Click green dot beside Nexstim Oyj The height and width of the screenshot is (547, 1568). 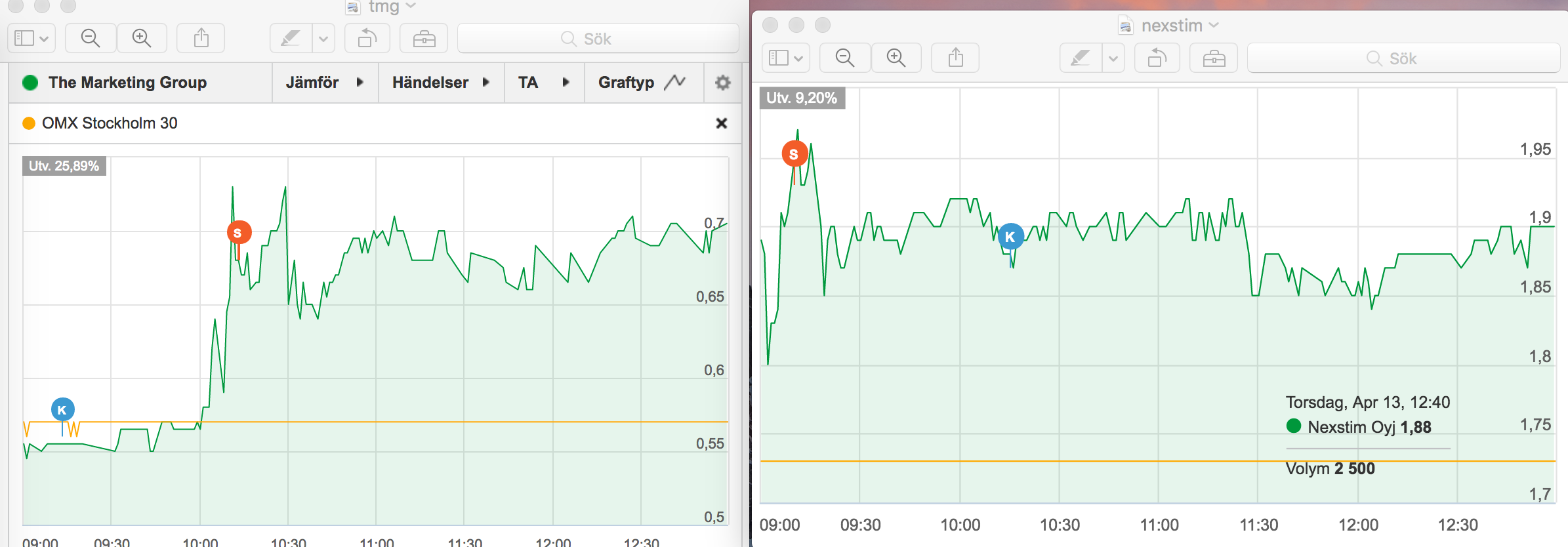pos(1294,426)
